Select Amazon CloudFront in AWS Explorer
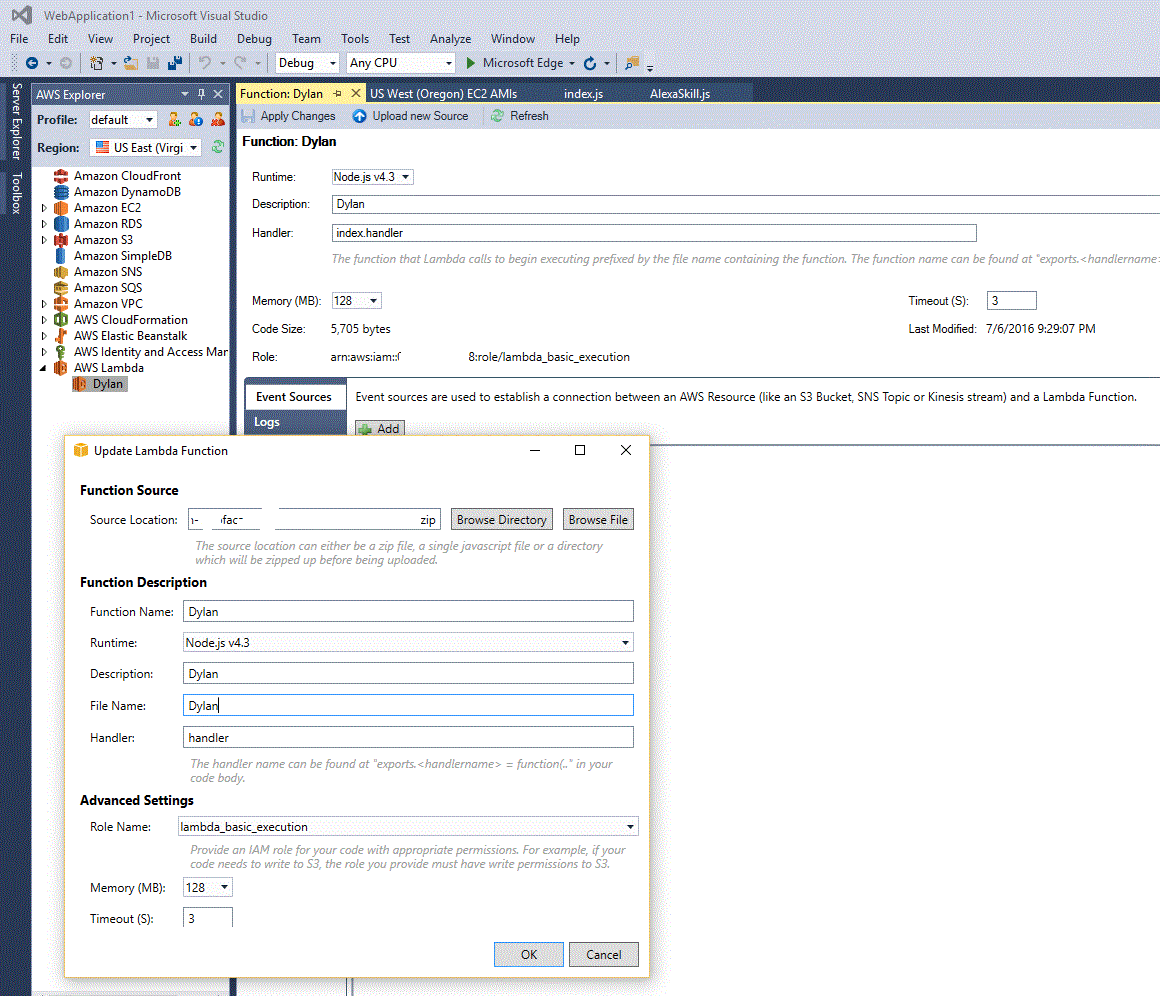 [127, 176]
